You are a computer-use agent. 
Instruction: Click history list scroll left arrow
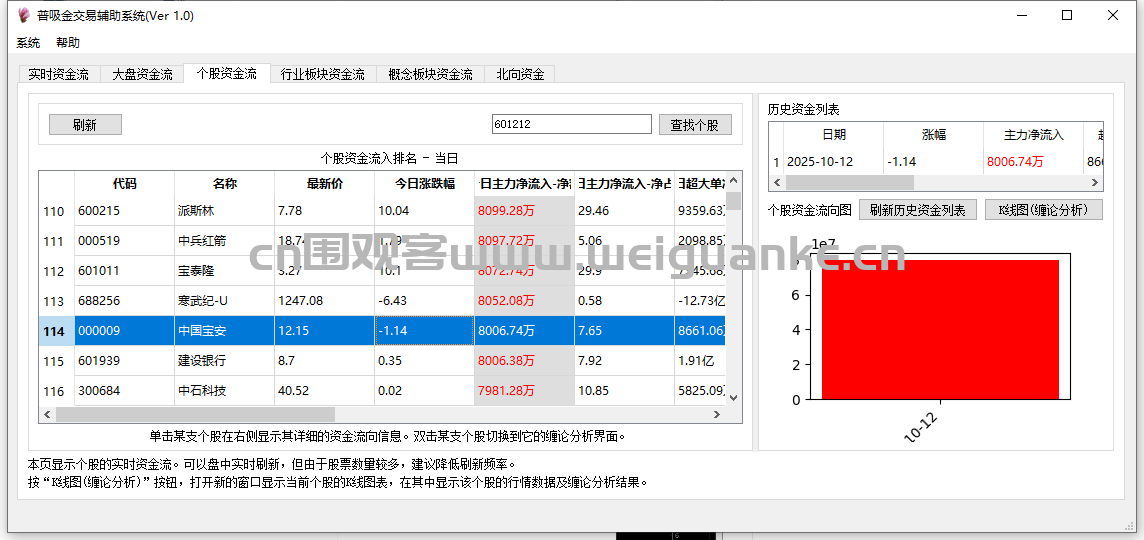point(776,182)
